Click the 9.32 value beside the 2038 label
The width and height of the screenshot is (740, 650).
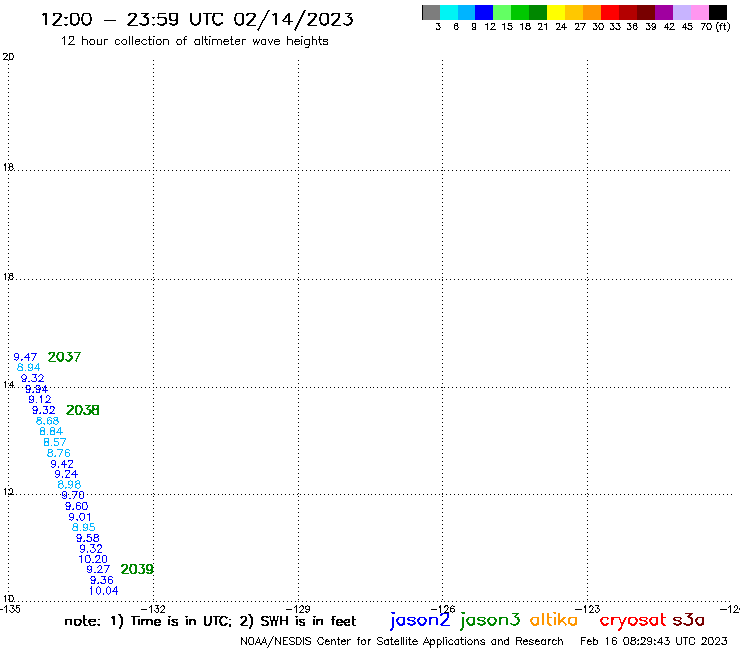point(43,410)
